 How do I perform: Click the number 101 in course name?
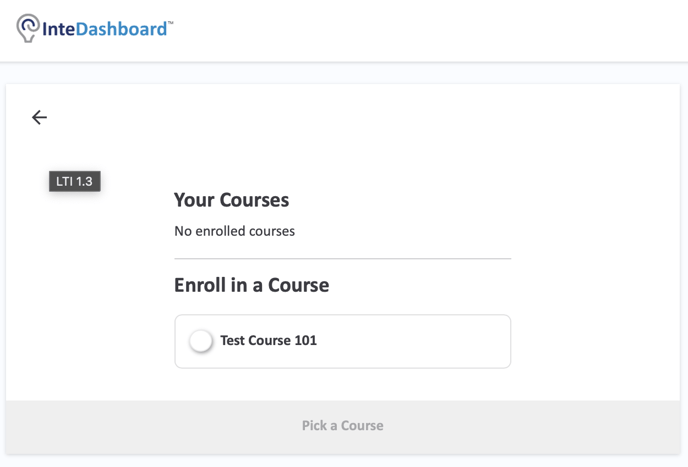[305, 341]
